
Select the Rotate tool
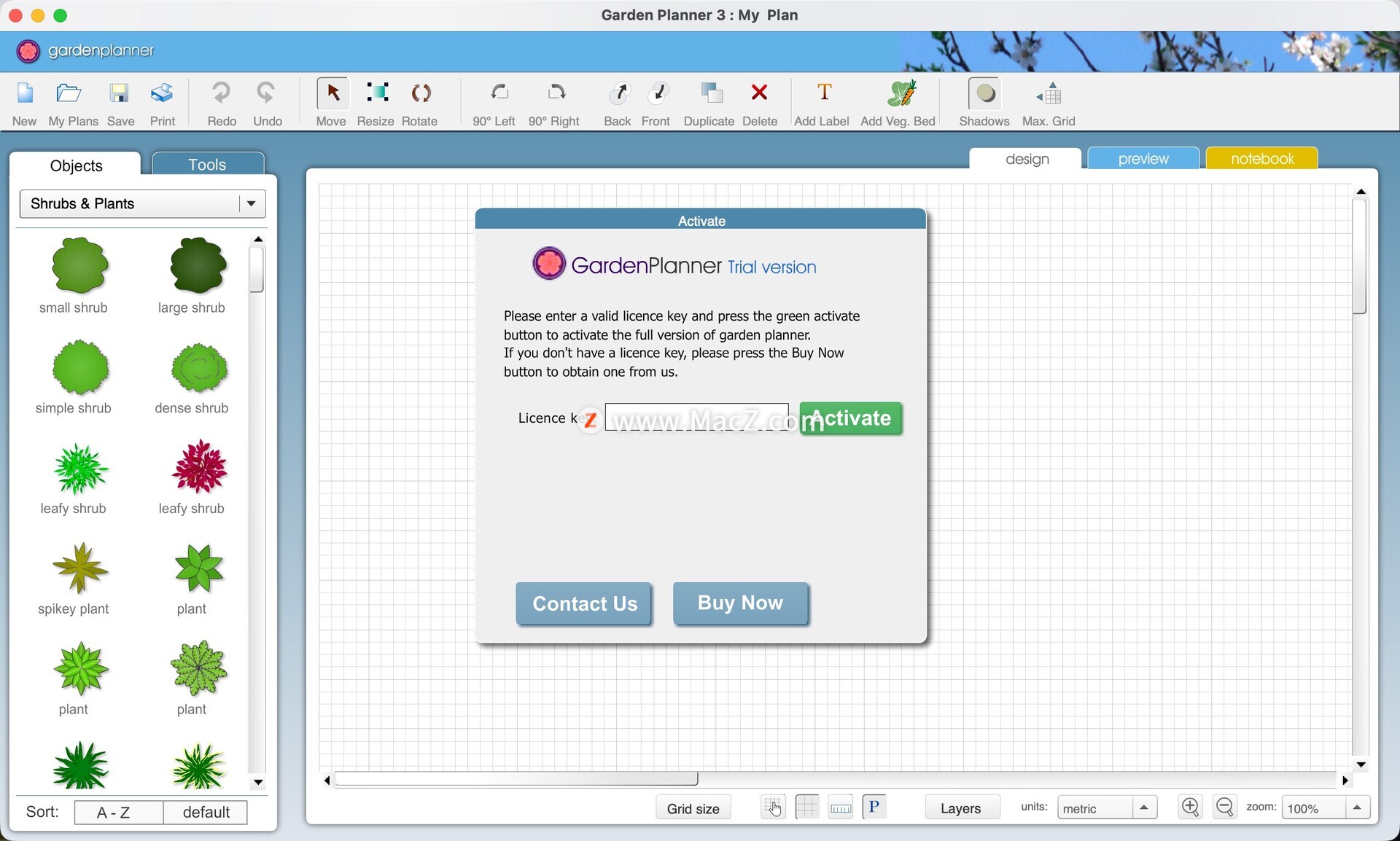point(420,94)
